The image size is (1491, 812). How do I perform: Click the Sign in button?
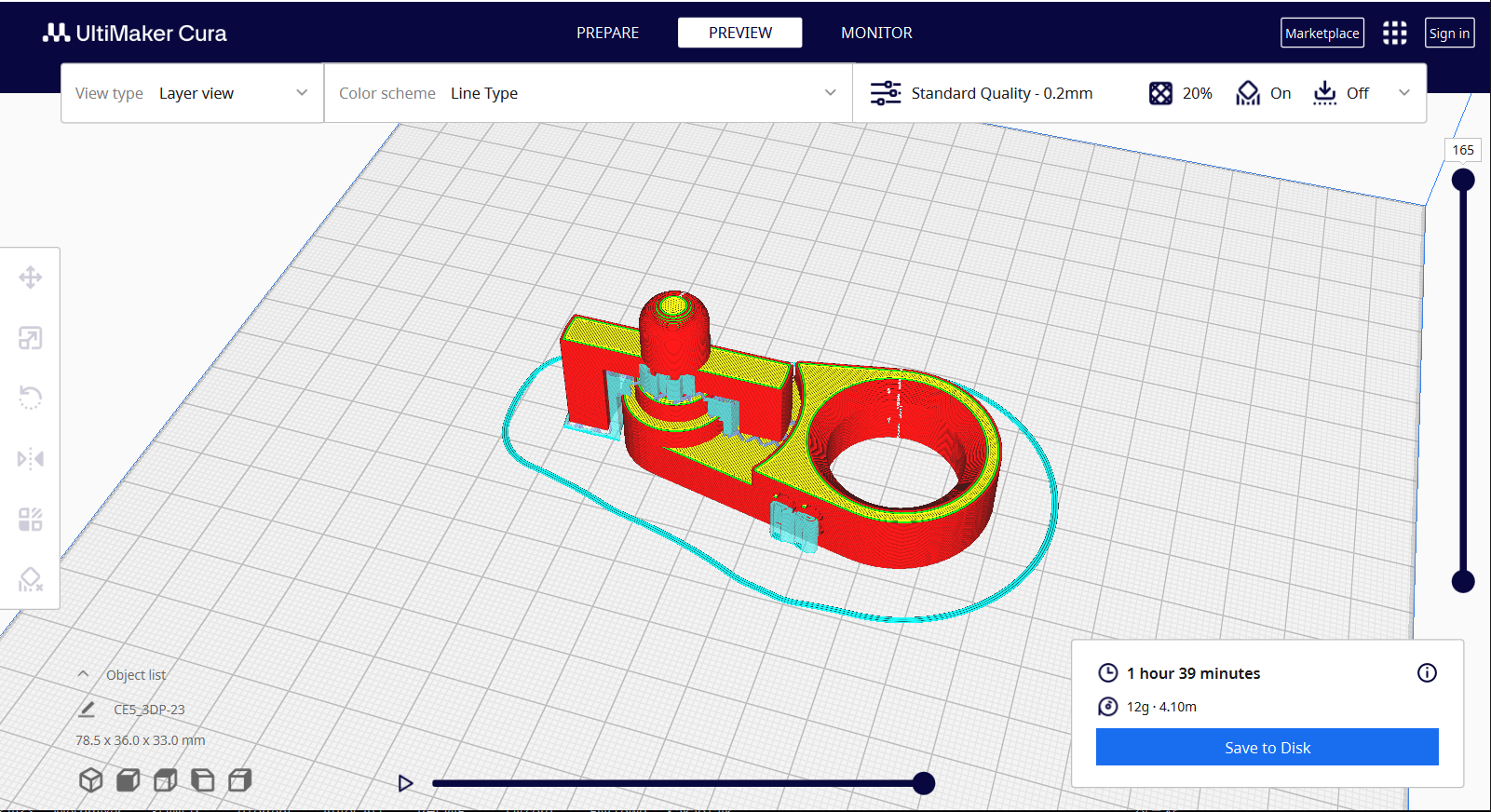[1449, 34]
